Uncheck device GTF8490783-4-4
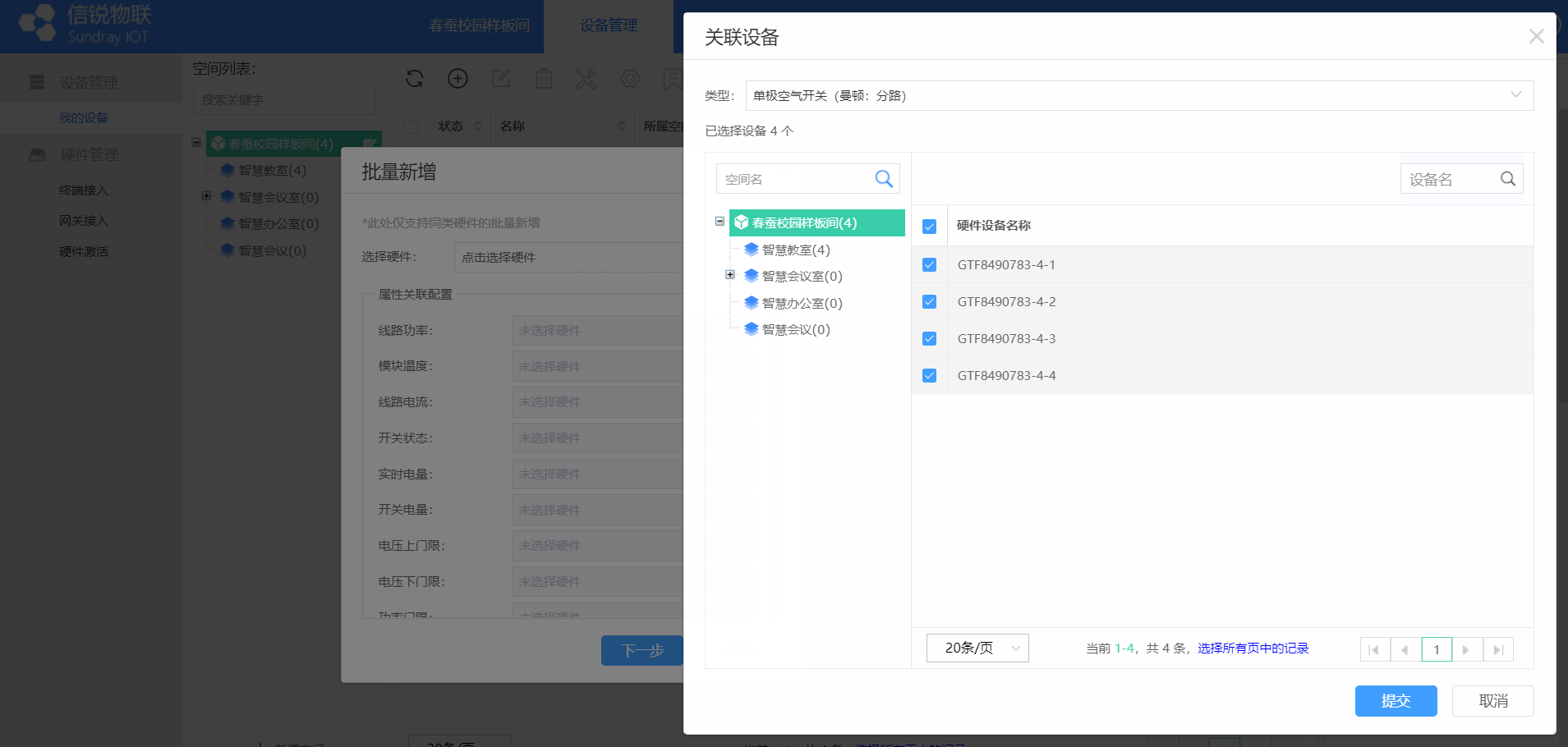Image resolution: width=1568 pixels, height=747 pixels. (x=930, y=376)
